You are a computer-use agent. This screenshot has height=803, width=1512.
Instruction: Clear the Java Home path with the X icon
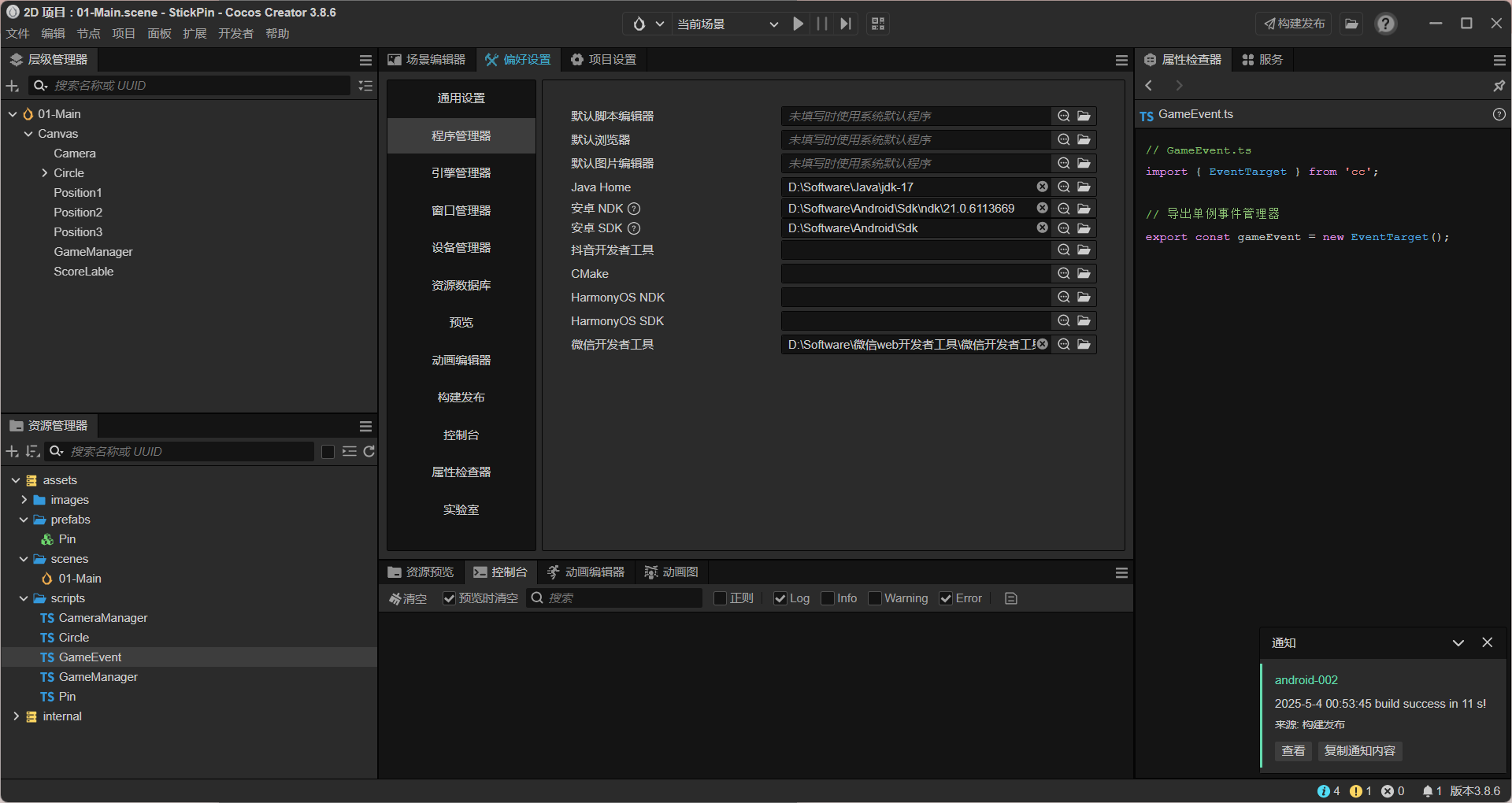[x=1042, y=187]
